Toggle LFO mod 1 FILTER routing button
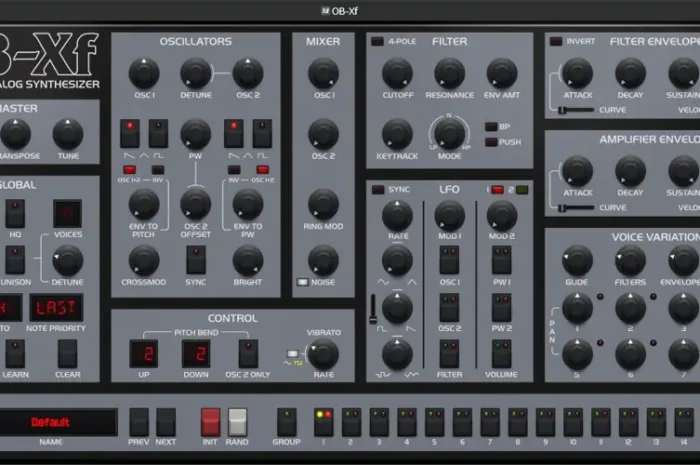 (x=449, y=354)
